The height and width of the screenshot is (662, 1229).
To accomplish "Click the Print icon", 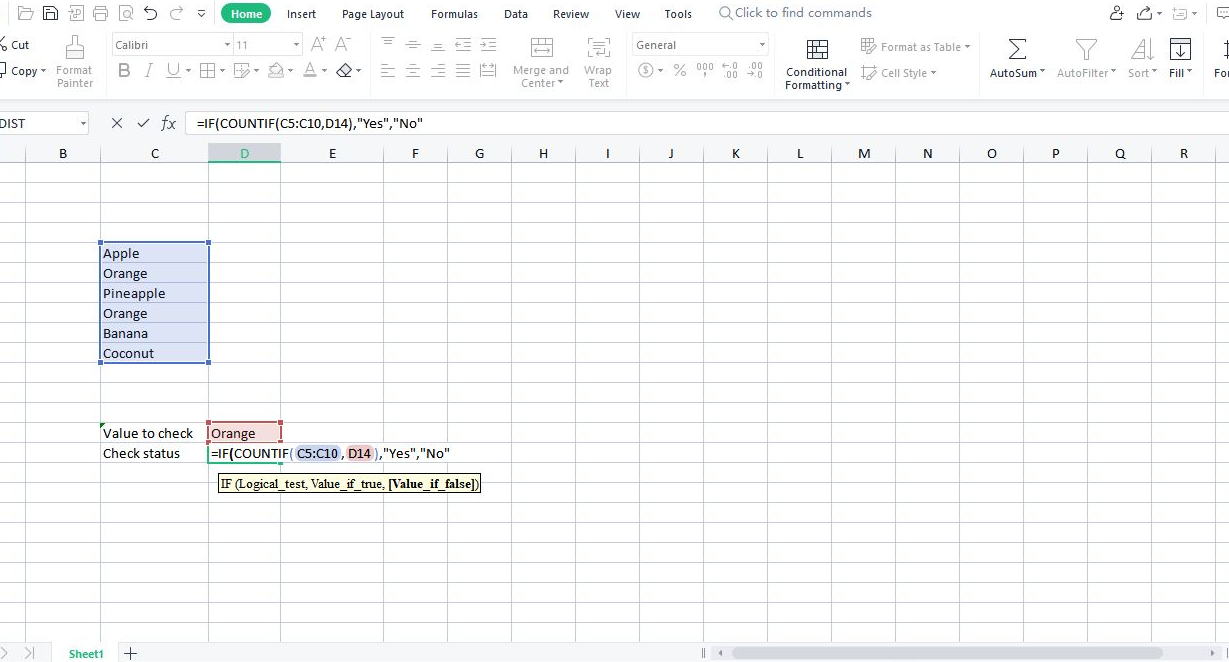I will 100,12.
